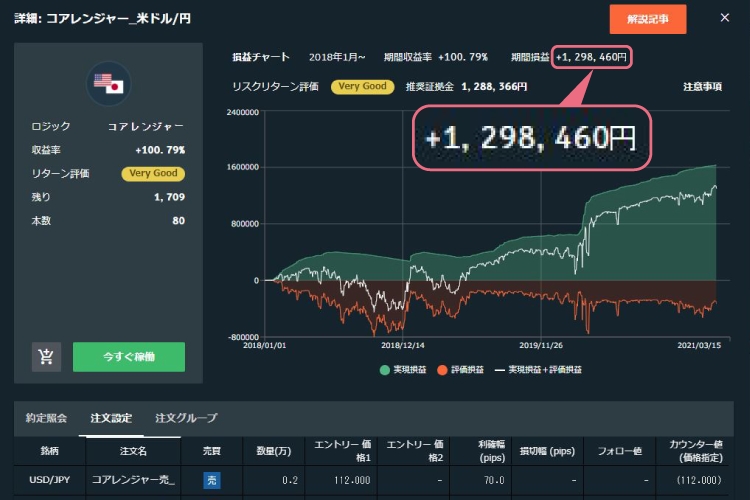This screenshot has height=500, width=750.
Task: Click the 期間収益率 +100.79% value
Action: [x=463, y=57]
